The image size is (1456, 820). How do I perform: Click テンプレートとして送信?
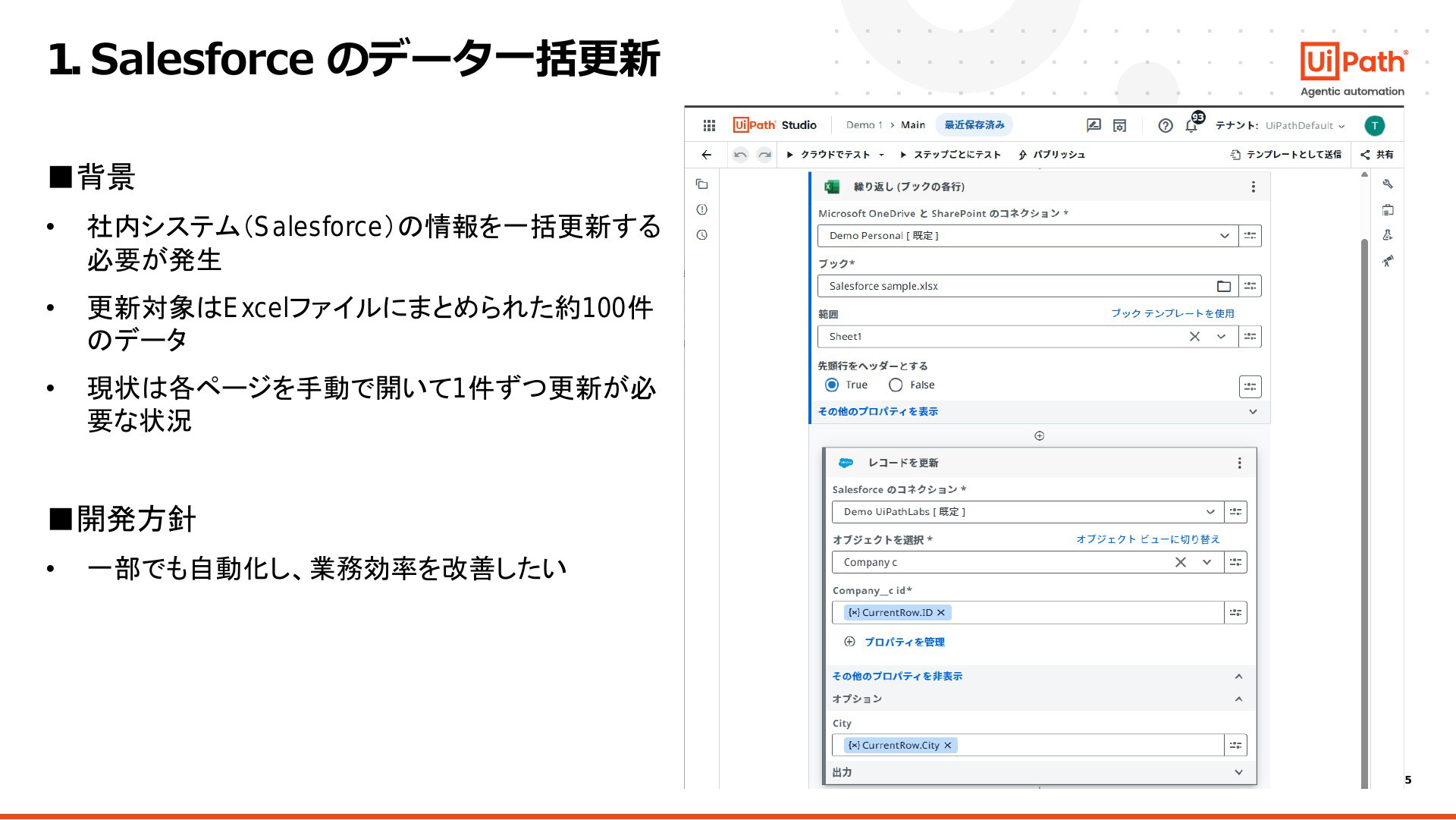click(x=1285, y=155)
